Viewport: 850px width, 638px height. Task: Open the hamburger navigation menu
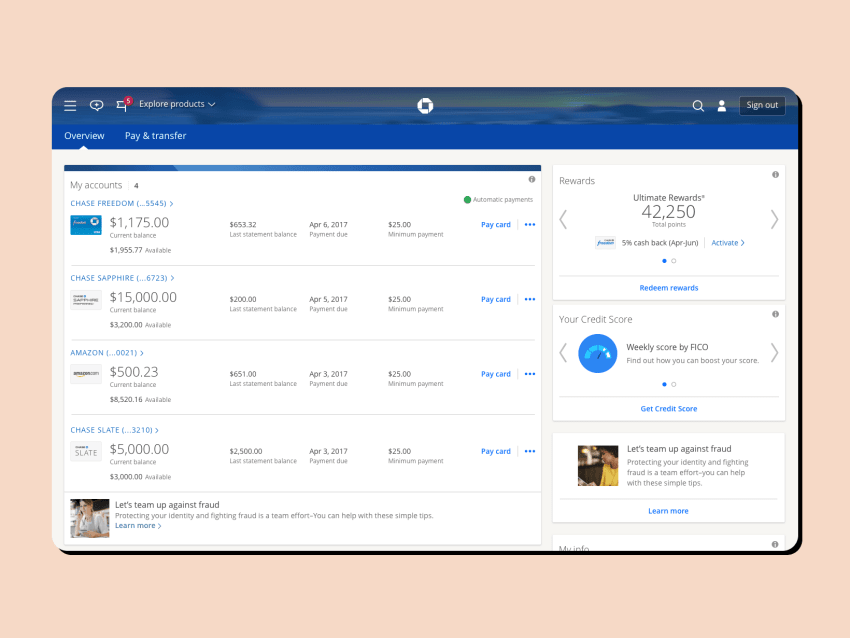[70, 105]
